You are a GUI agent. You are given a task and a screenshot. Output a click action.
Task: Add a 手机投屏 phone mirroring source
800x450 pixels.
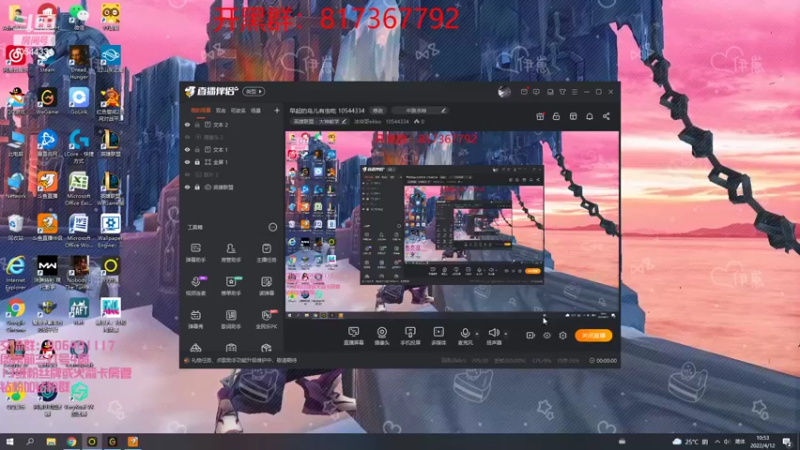410,336
